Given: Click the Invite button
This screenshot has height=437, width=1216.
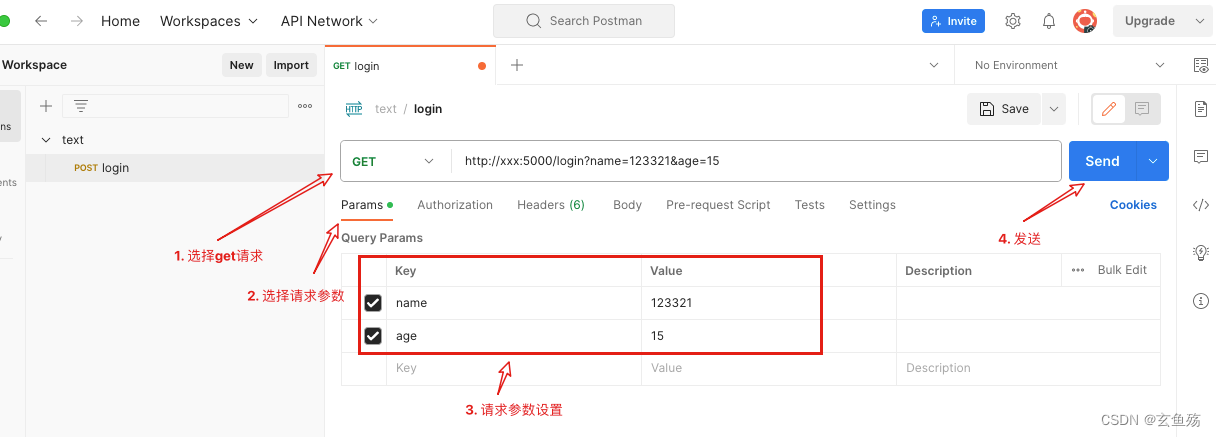Looking at the screenshot, I should 953,21.
